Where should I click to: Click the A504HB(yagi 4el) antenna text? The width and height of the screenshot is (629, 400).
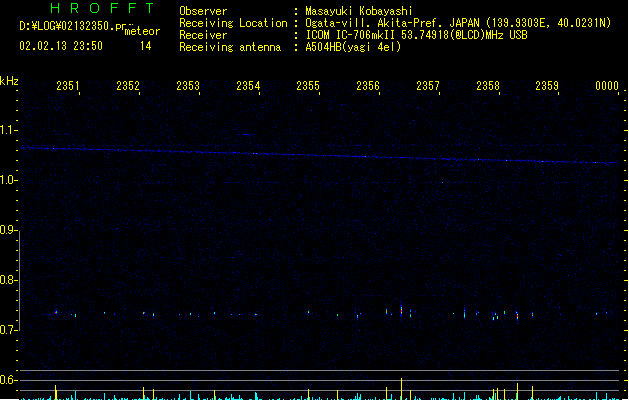tap(353, 47)
